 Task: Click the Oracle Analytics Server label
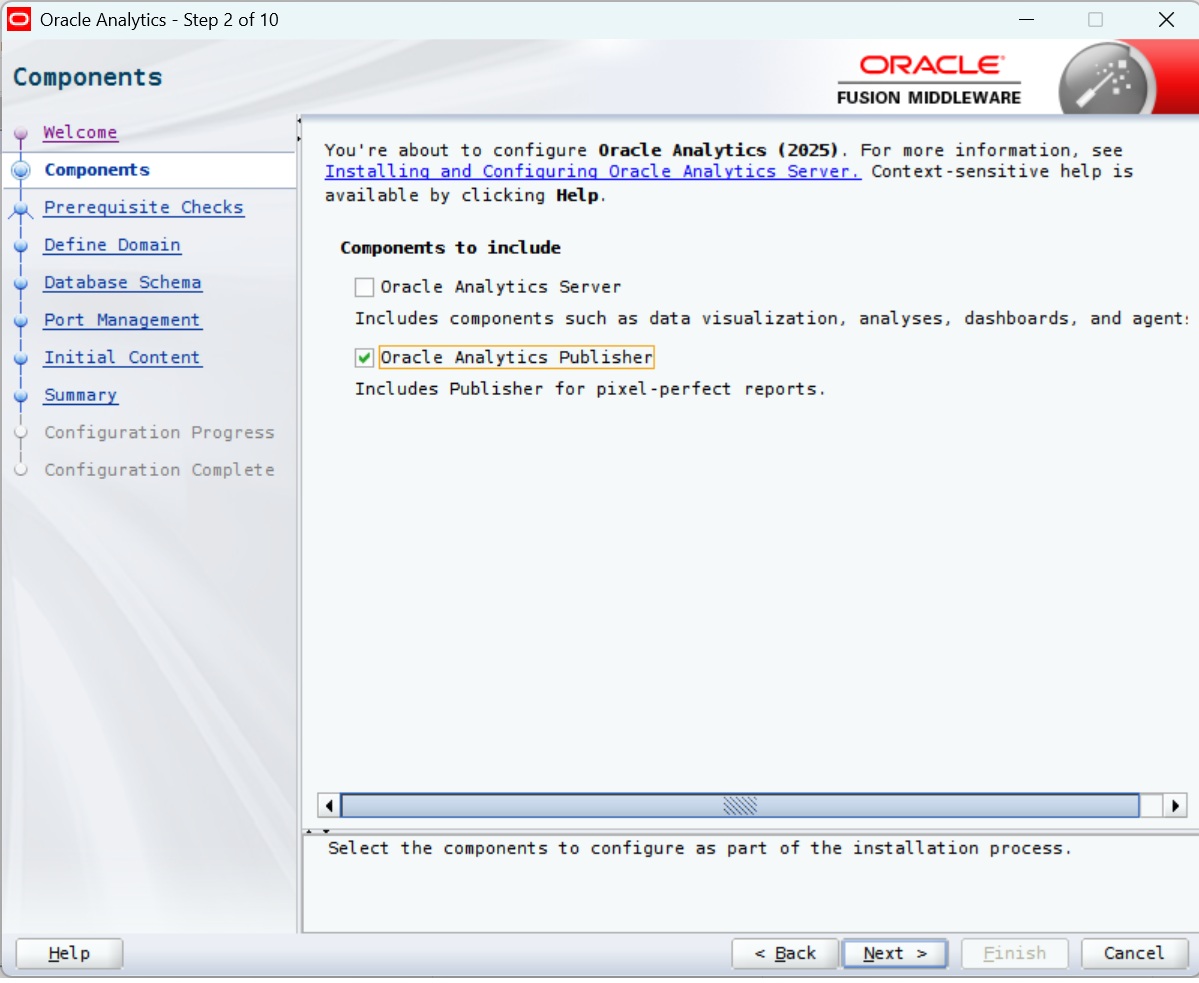point(501,288)
